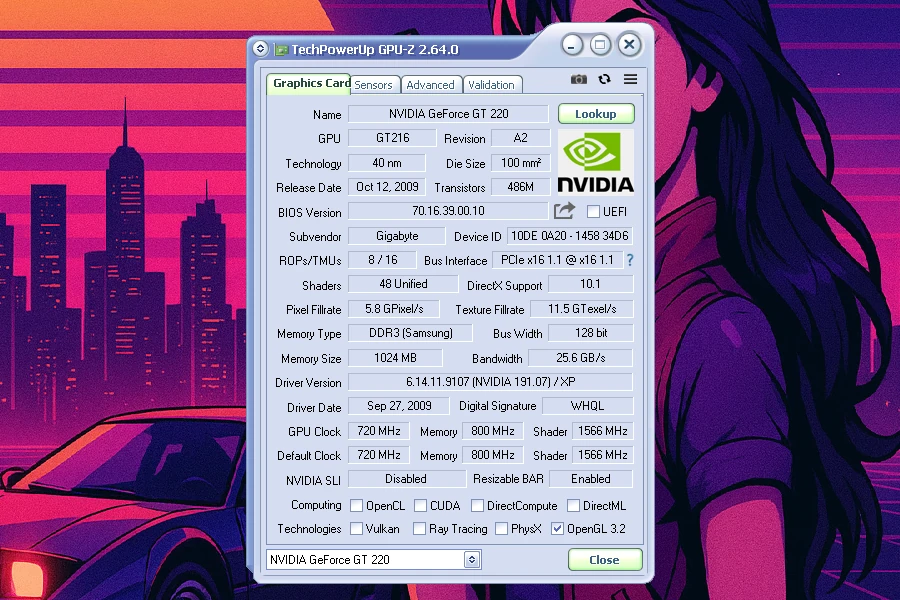900x600 pixels.
Task: Toggle the PhysX checkbox
Action: [501, 528]
